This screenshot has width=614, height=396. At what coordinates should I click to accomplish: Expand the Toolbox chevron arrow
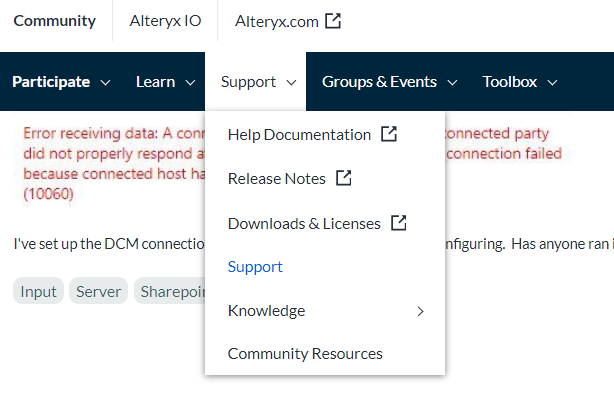(552, 83)
